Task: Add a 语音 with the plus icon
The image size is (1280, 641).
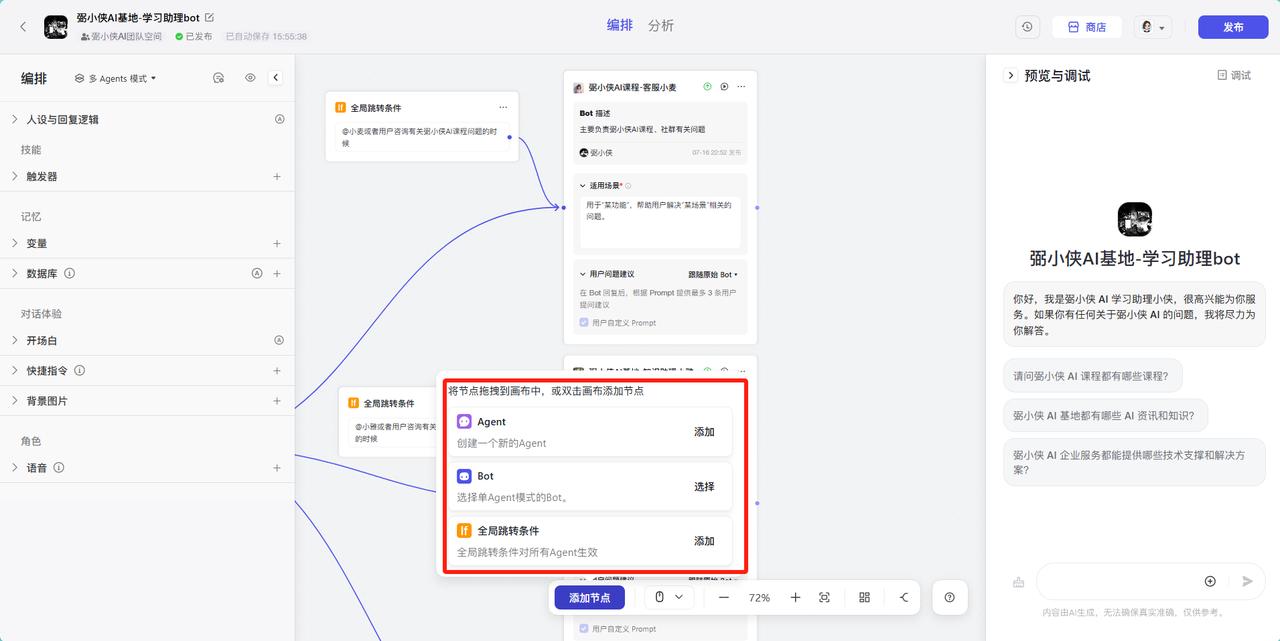Action: (277, 467)
